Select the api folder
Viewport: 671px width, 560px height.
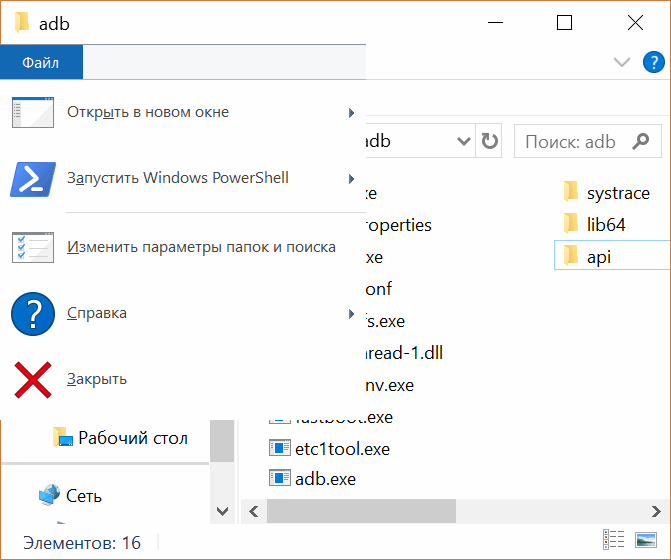612,255
